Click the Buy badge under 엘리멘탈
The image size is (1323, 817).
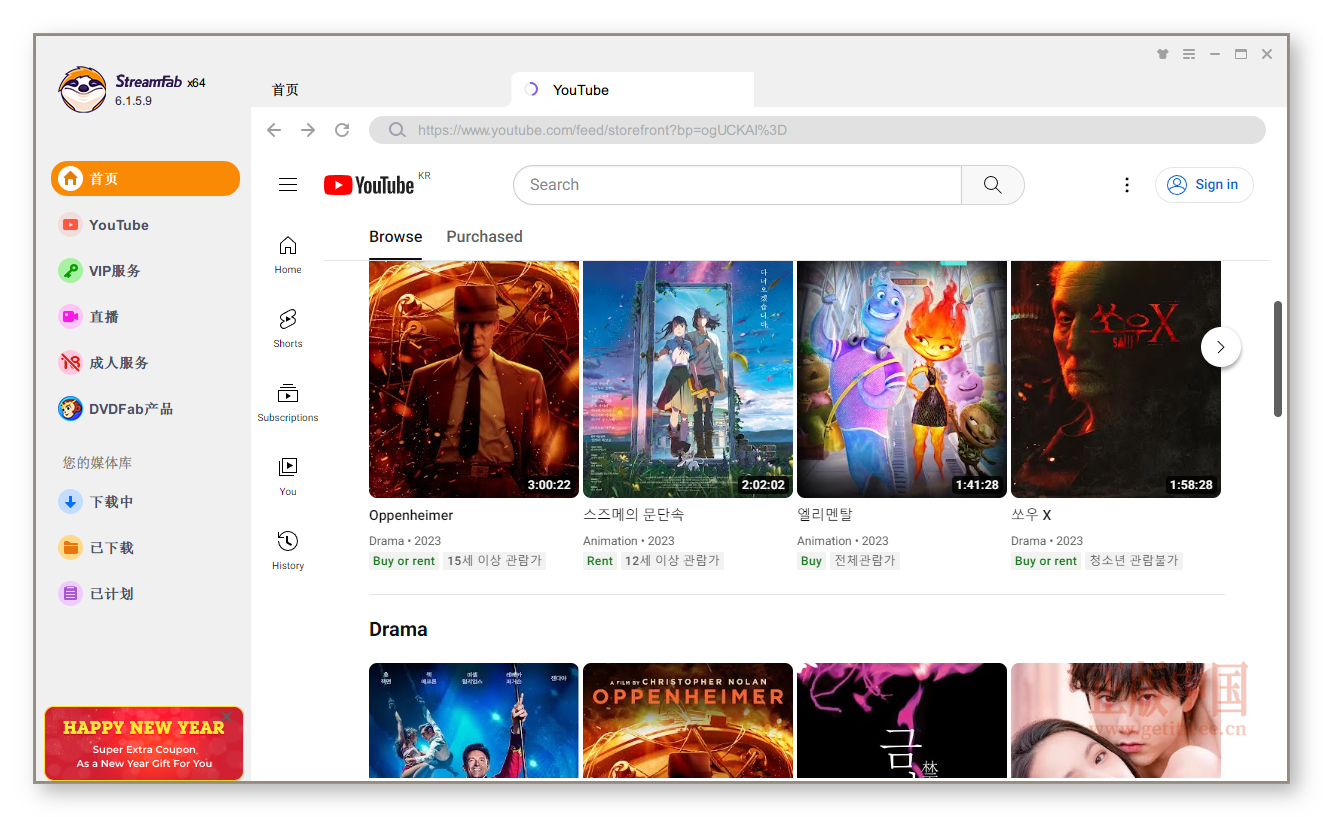tap(811, 561)
